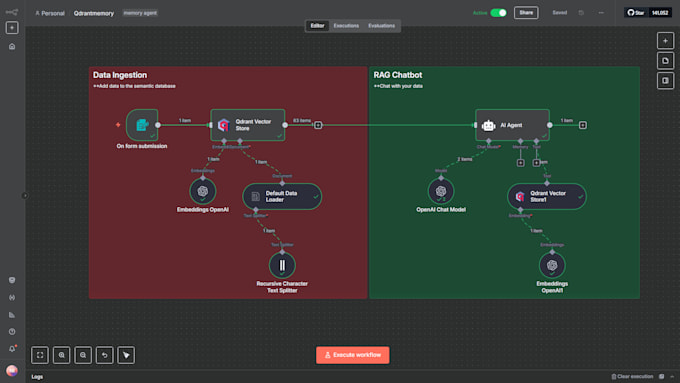Toggle the Active workflow switch
680x383 pixels.
click(x=498, y=13)
